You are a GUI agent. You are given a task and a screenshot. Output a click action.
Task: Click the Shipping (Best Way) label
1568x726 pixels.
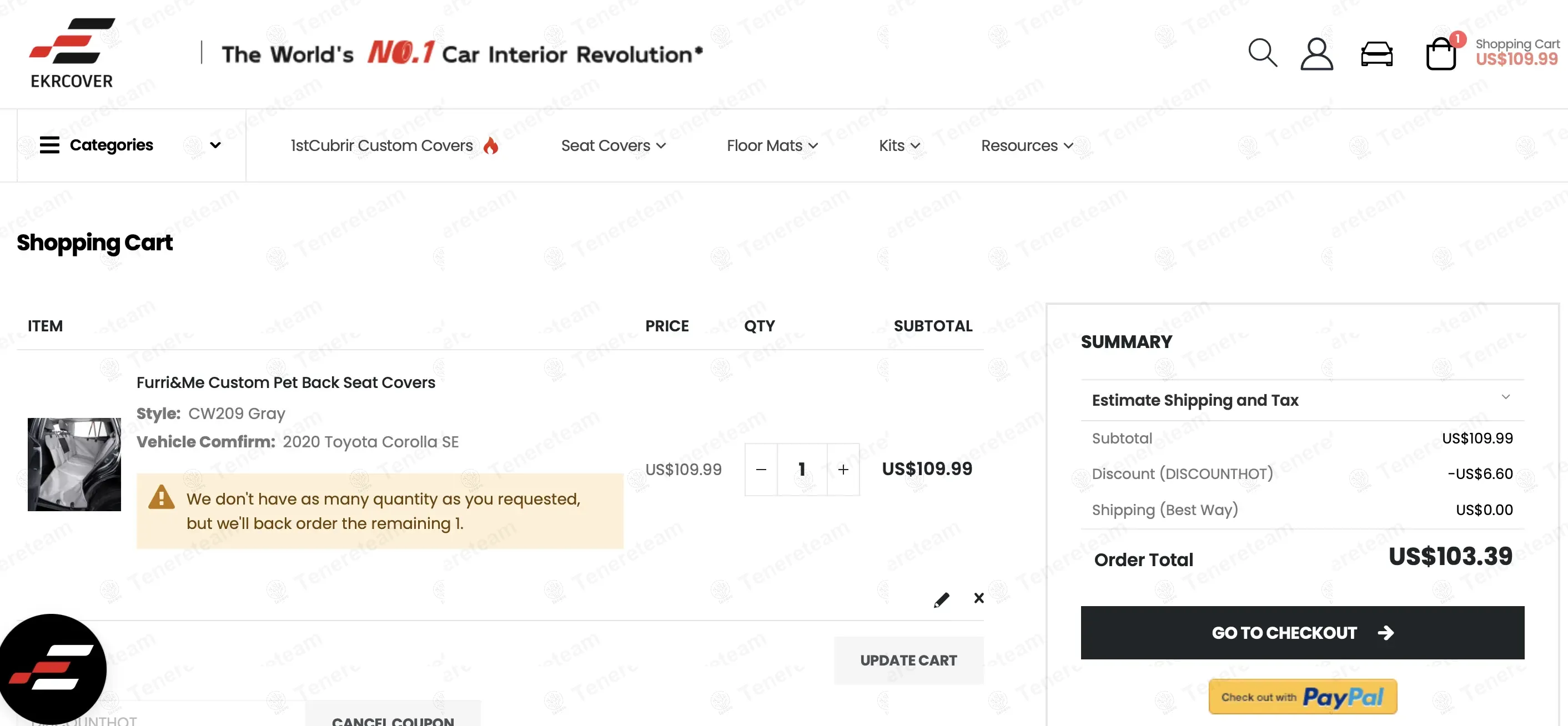point(1164,510)
